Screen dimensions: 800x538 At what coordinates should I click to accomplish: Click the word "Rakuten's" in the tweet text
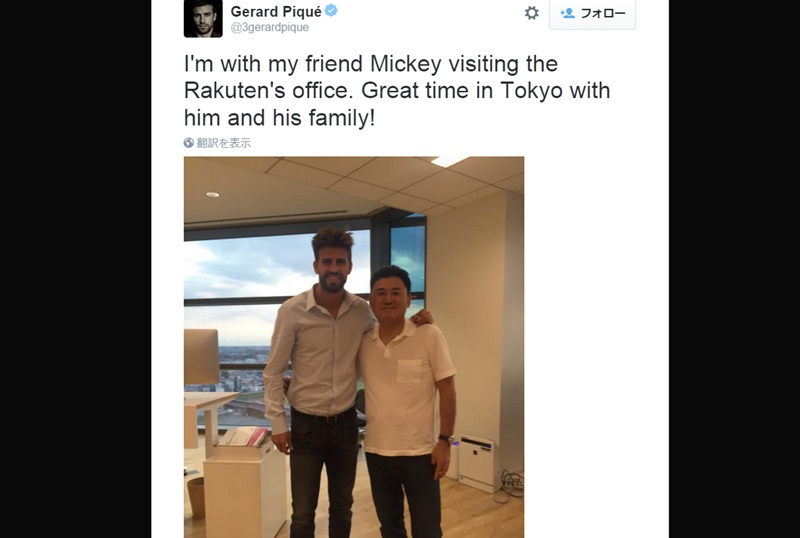coord(234,91)
